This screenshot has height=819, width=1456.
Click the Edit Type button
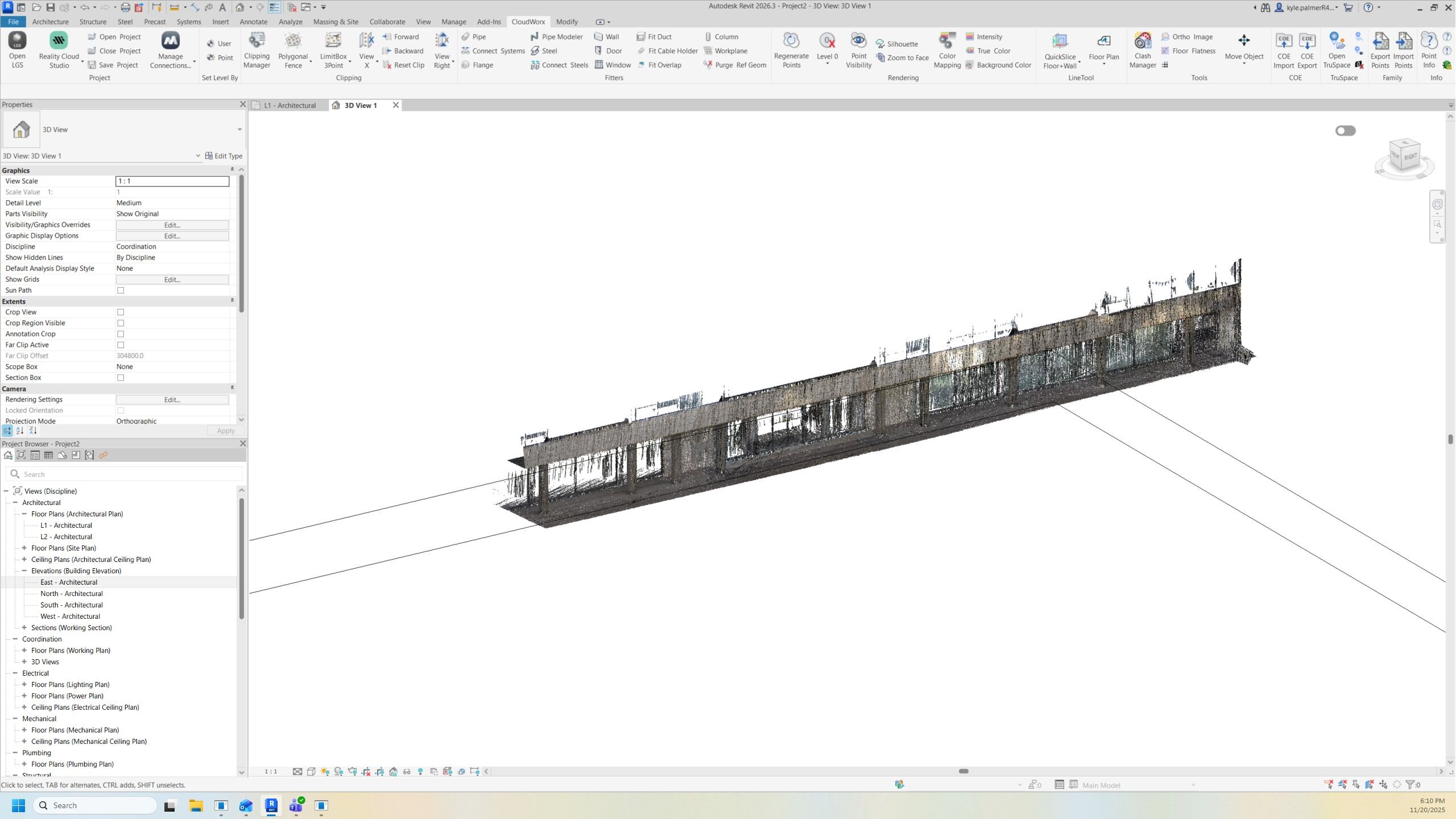coord(224,156)
